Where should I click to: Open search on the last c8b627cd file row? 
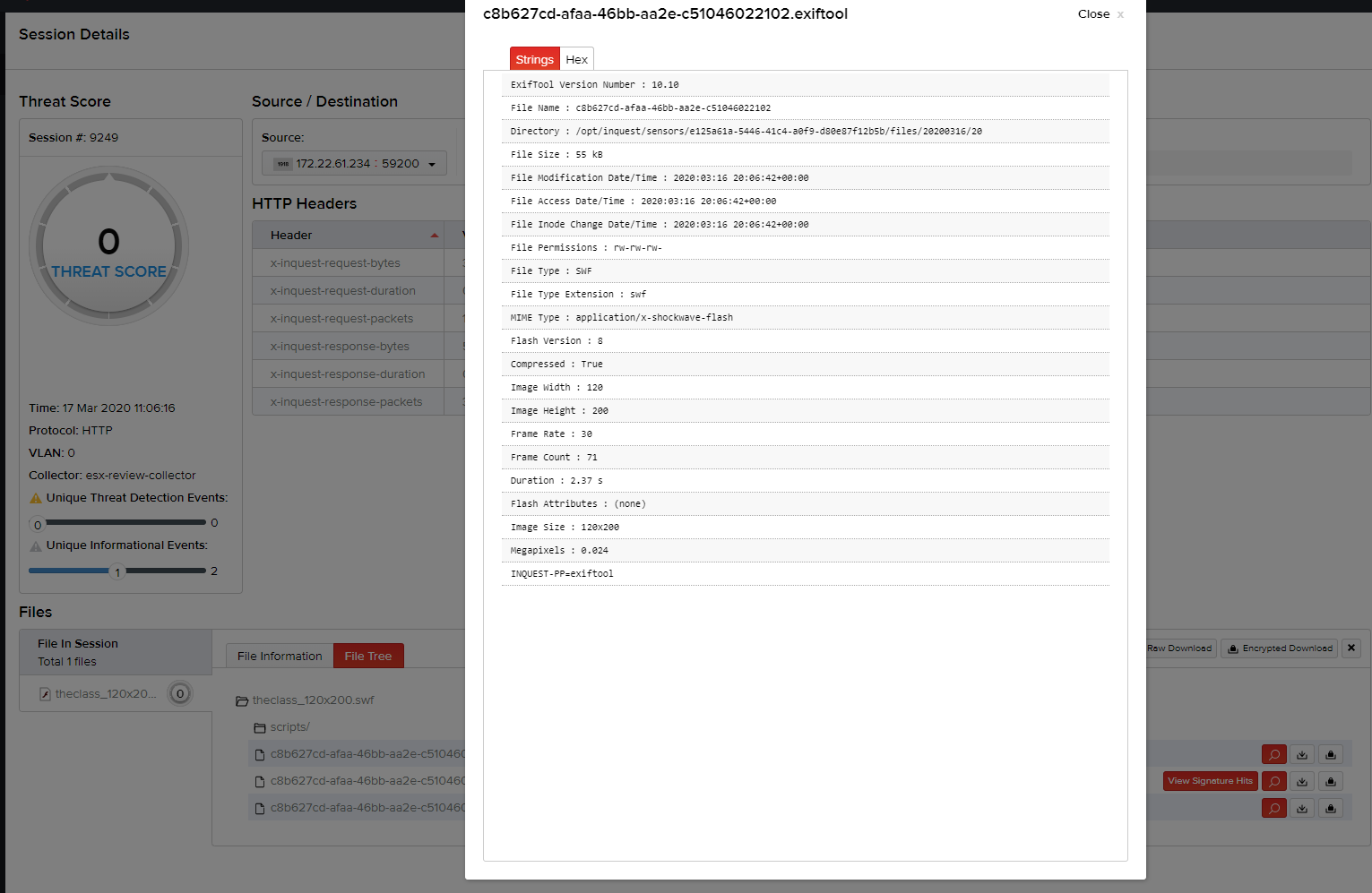(x=1273, y=808)
